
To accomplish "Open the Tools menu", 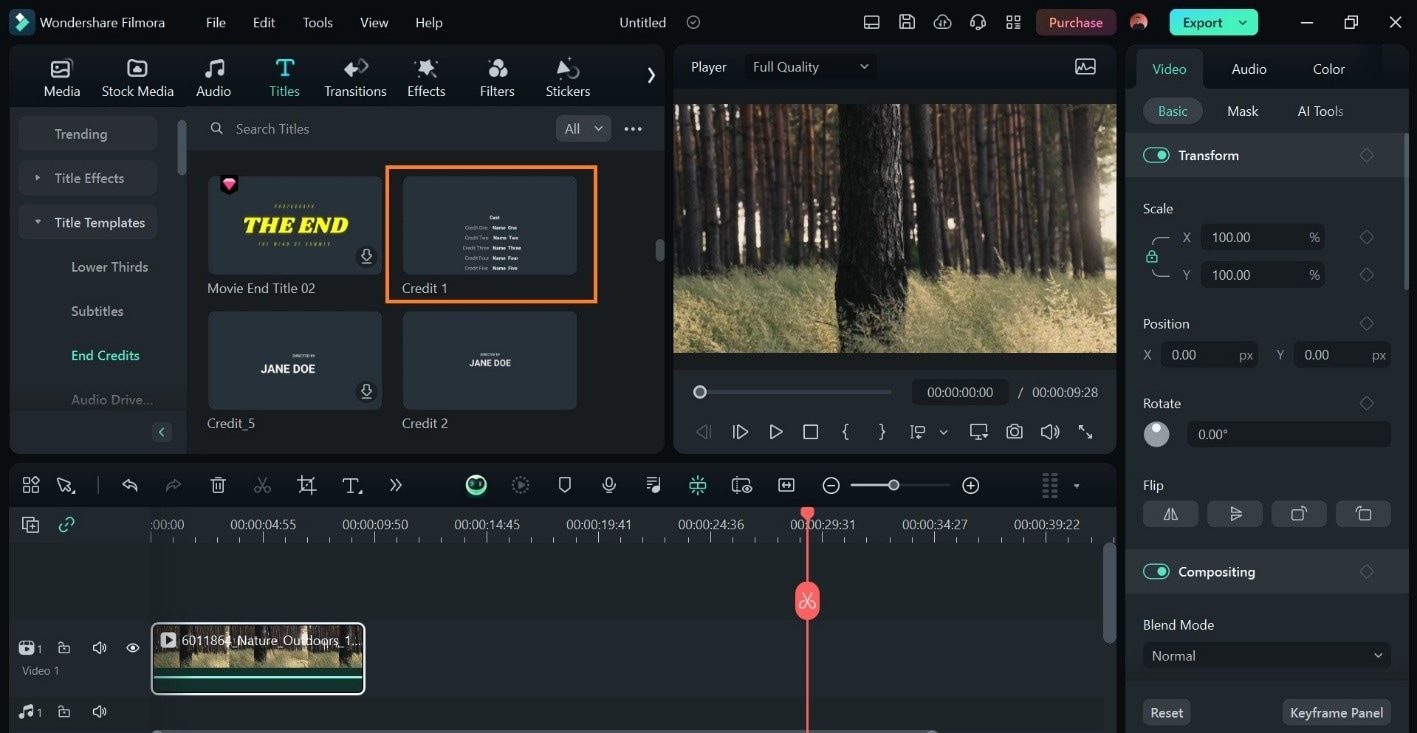I will 318,22.
